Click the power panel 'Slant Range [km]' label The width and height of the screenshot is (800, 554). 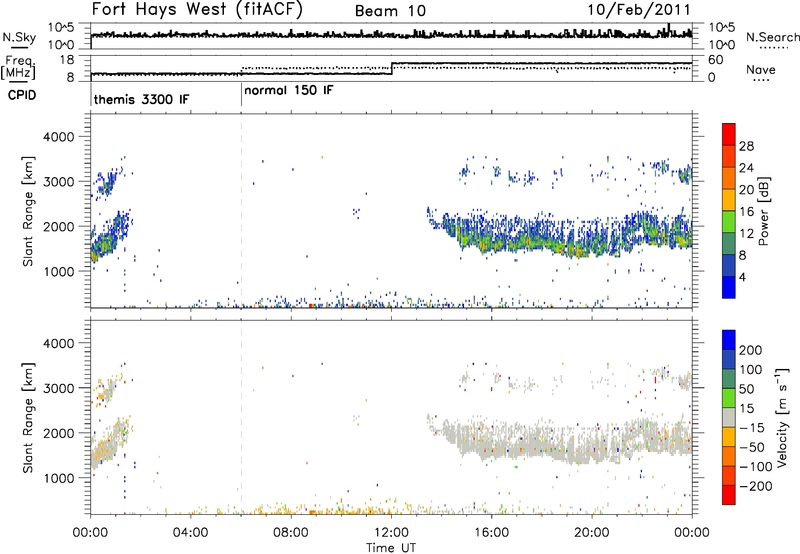click(x=28, y=212)
